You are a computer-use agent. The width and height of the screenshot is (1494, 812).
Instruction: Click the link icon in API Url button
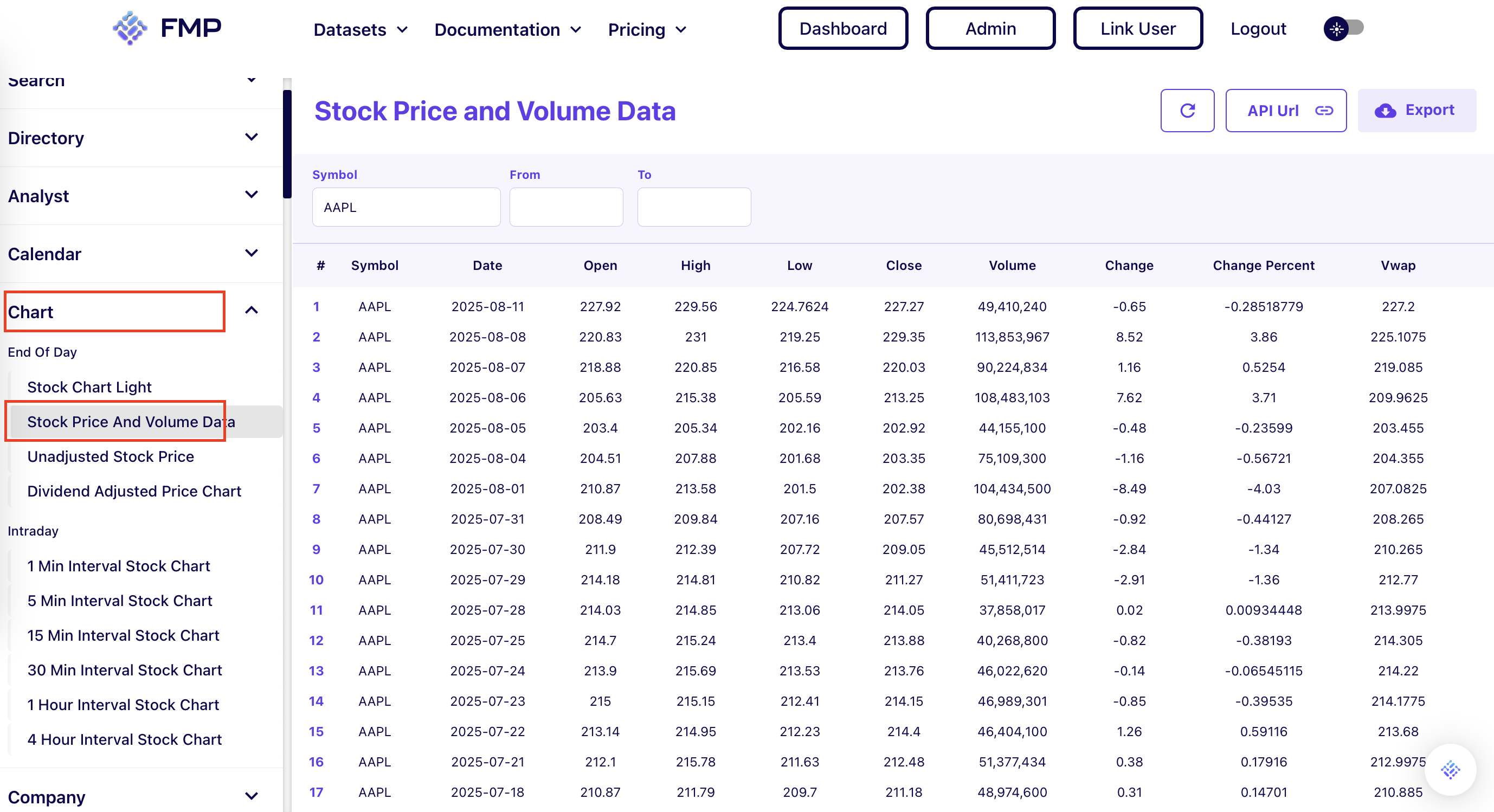pyautogui.click(x=1324, y=110)
